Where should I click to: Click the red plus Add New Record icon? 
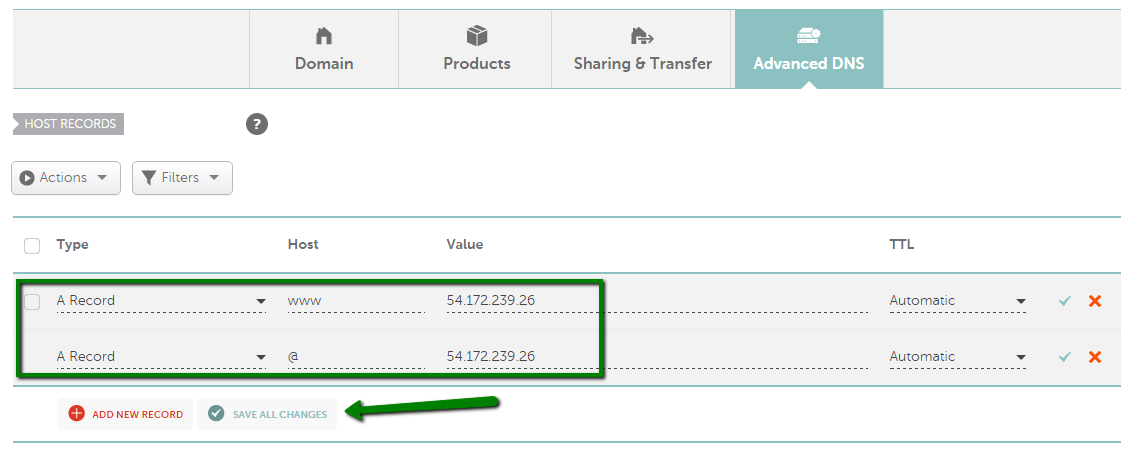tap(77, 414)
